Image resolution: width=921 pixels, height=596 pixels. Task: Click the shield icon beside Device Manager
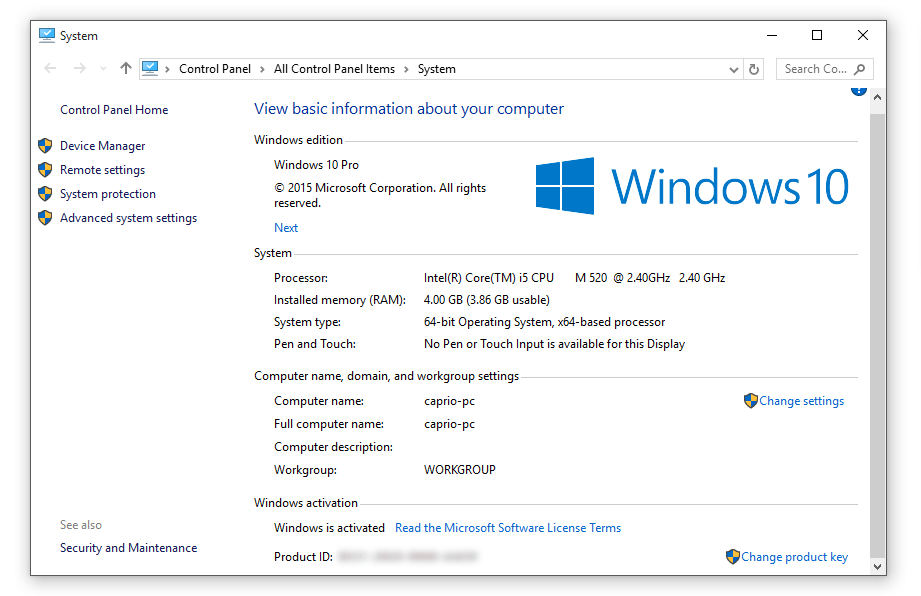coord(45,146)
